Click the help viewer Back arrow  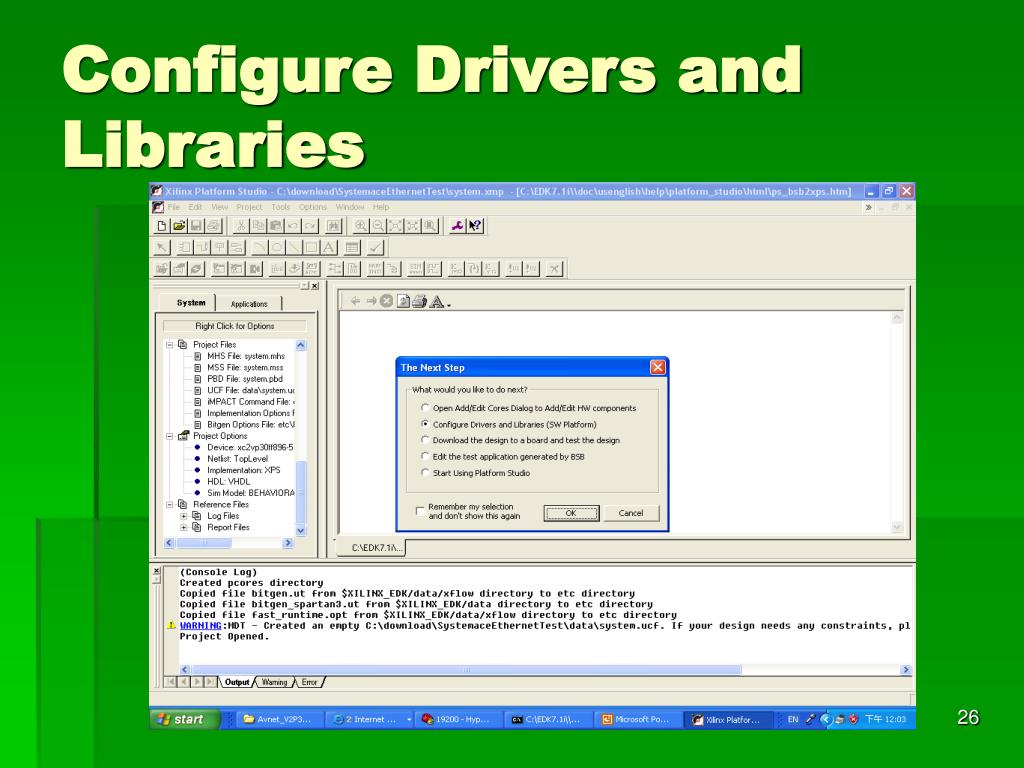pos(355,301)
